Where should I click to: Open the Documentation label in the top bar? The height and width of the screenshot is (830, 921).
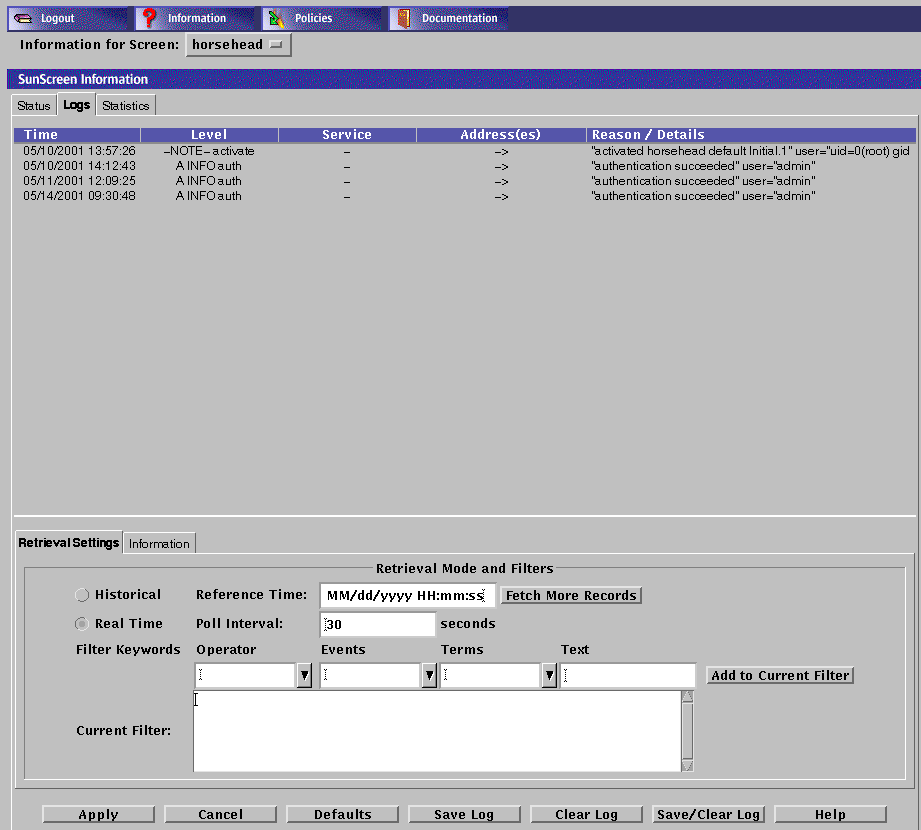click(459, 18)
